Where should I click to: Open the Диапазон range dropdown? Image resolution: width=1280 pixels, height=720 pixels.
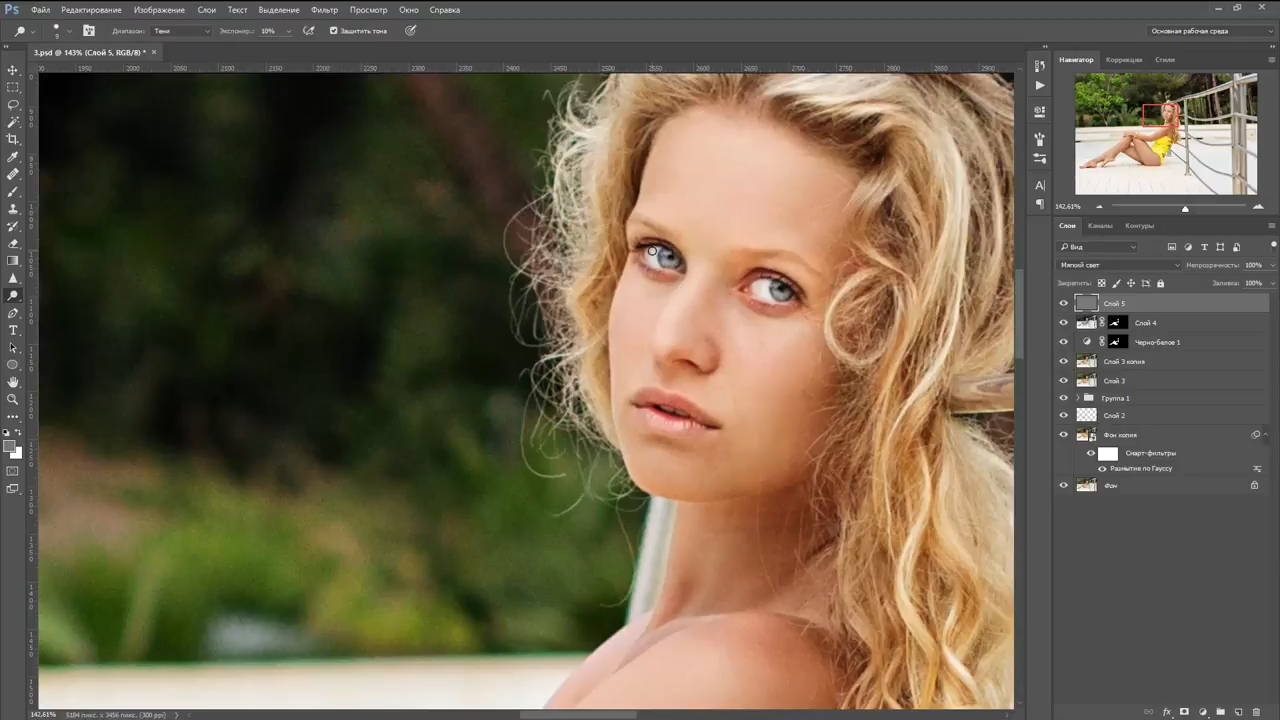(x=181, y=31)
